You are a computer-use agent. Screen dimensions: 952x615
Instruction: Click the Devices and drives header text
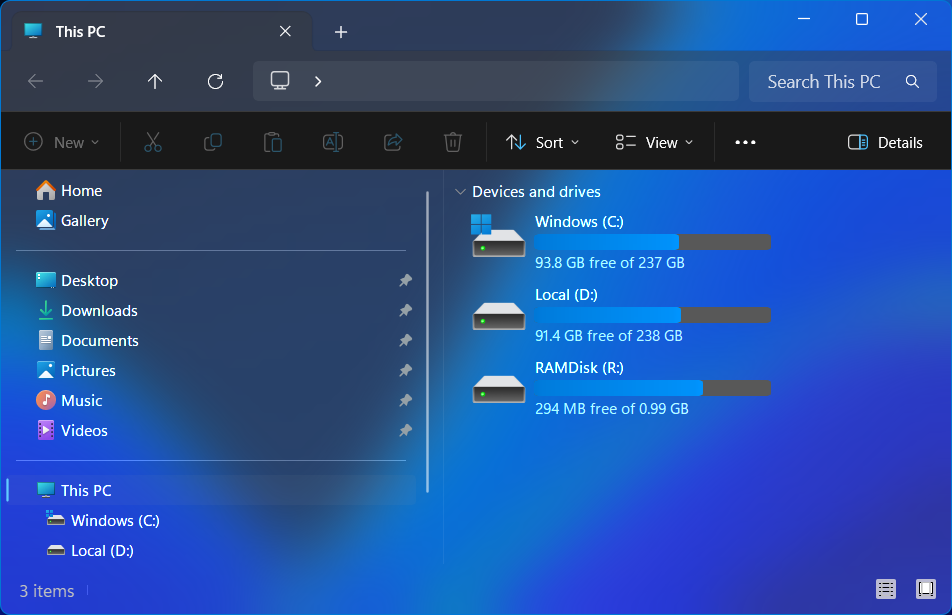coord(536,192)
